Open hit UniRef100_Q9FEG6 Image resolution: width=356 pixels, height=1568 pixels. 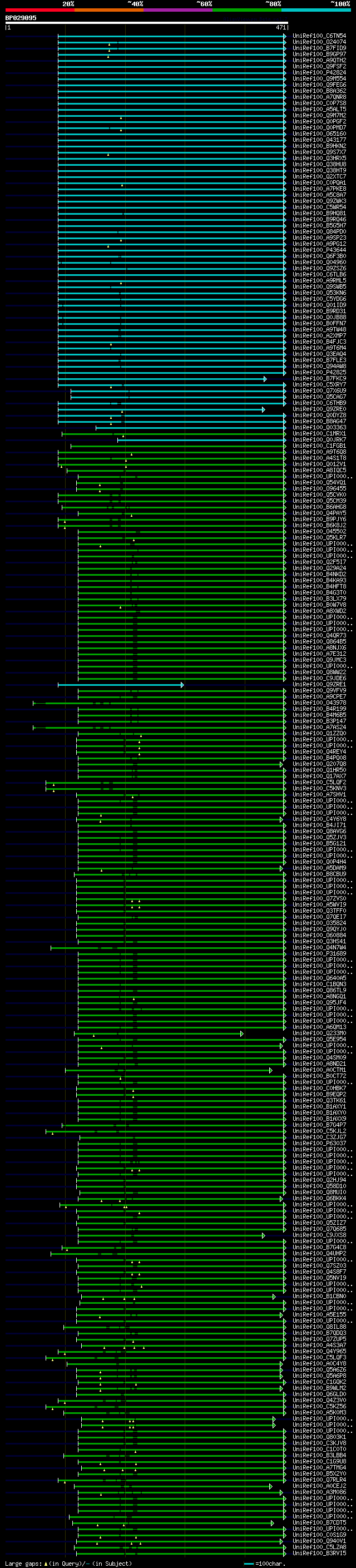(x=319, y=85)
